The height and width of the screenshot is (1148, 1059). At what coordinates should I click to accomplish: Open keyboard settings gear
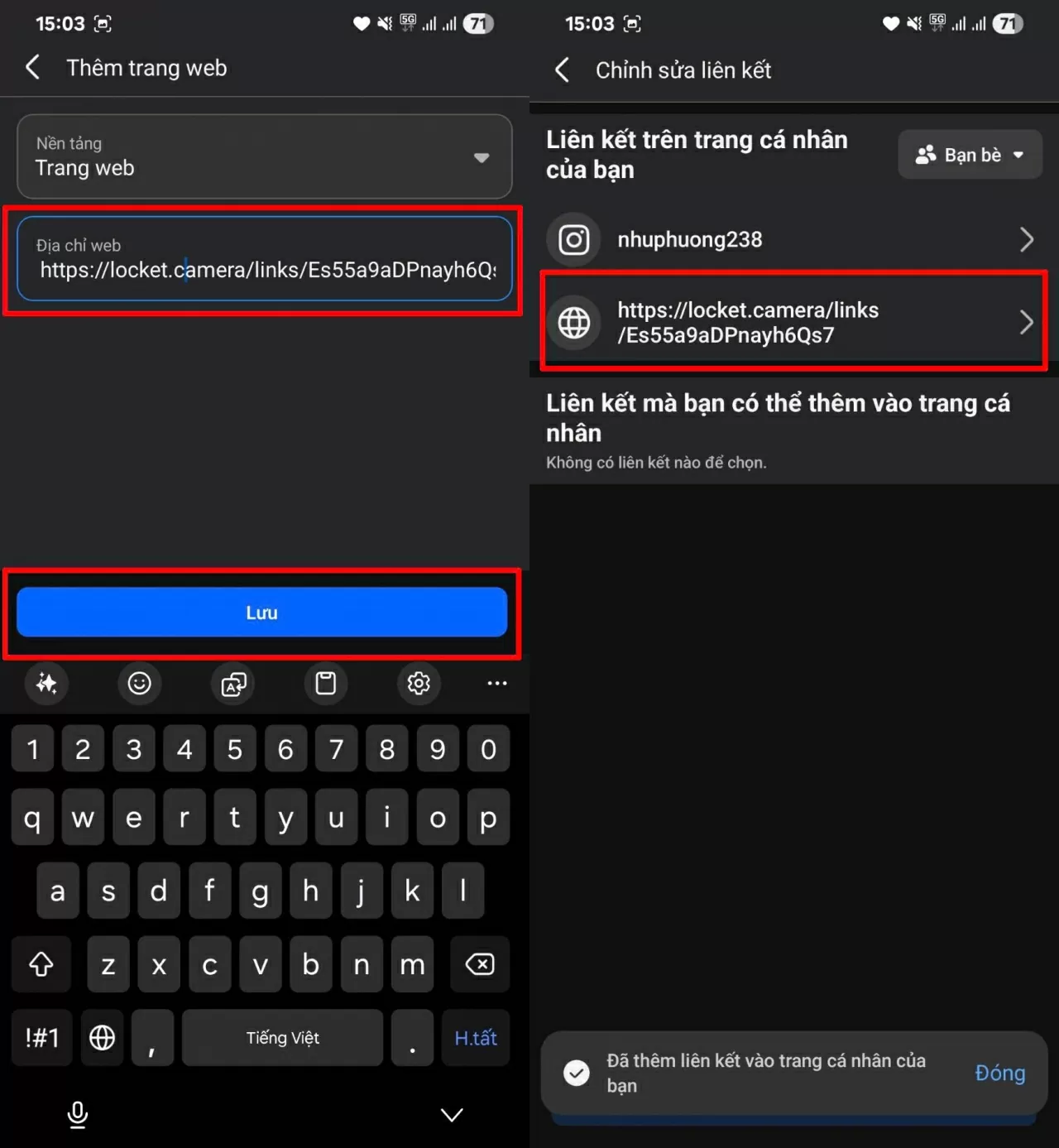[x=419, y=684]
